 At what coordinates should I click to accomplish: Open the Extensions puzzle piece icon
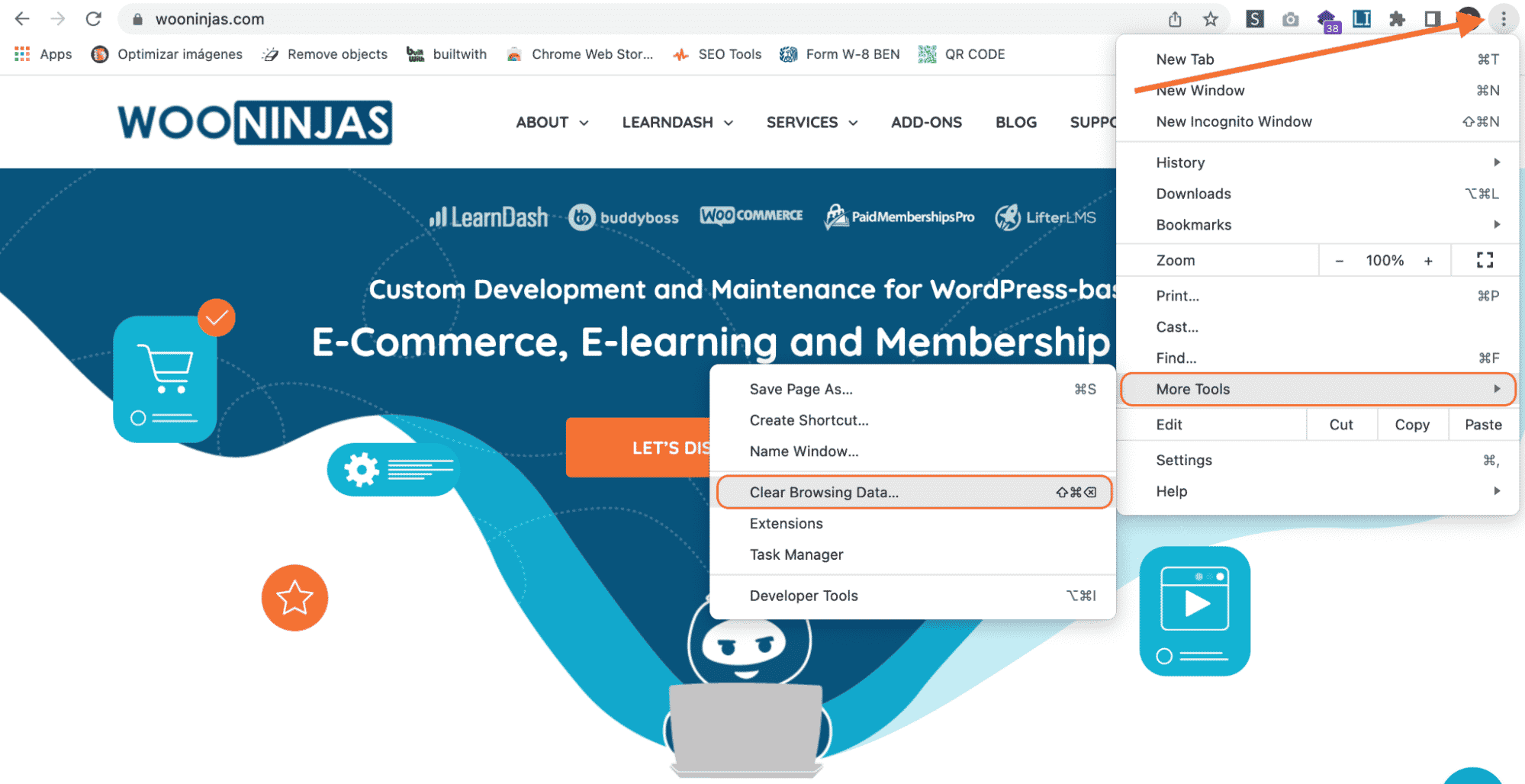click(x=1398, y=19)
